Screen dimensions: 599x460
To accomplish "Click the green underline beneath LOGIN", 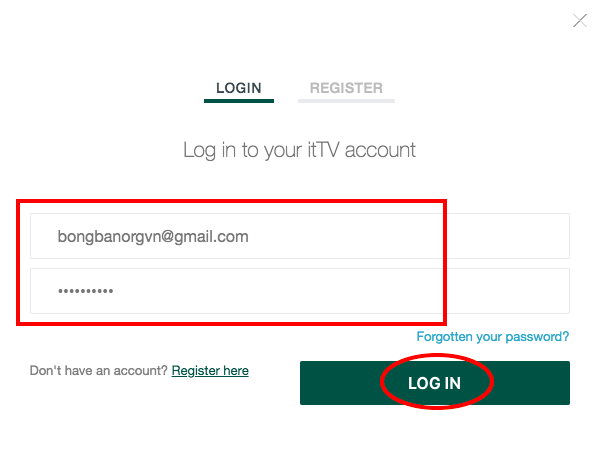I will coord(239,101).
